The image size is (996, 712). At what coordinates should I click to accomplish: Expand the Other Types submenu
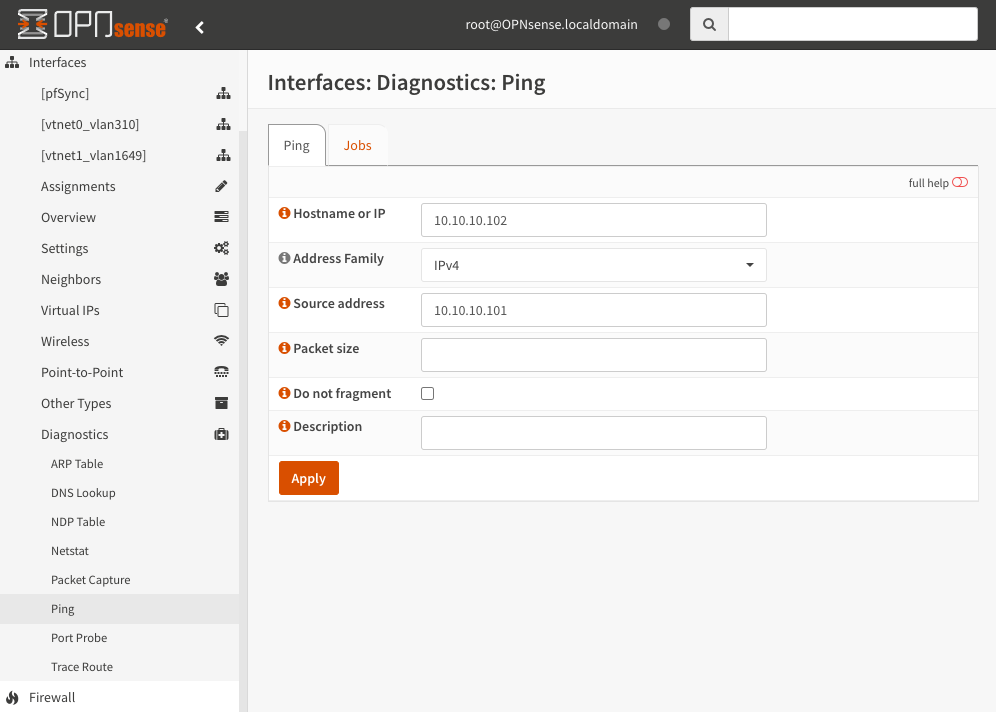pos(76,403)
